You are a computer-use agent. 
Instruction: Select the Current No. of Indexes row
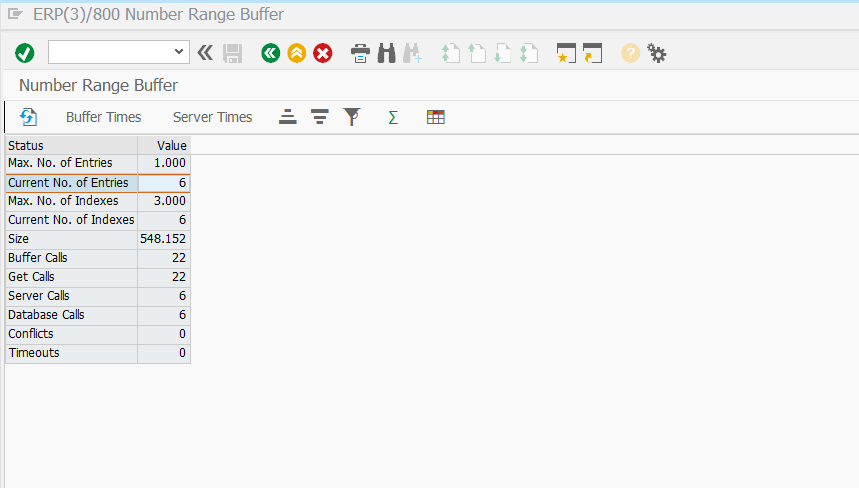[98, 220]
